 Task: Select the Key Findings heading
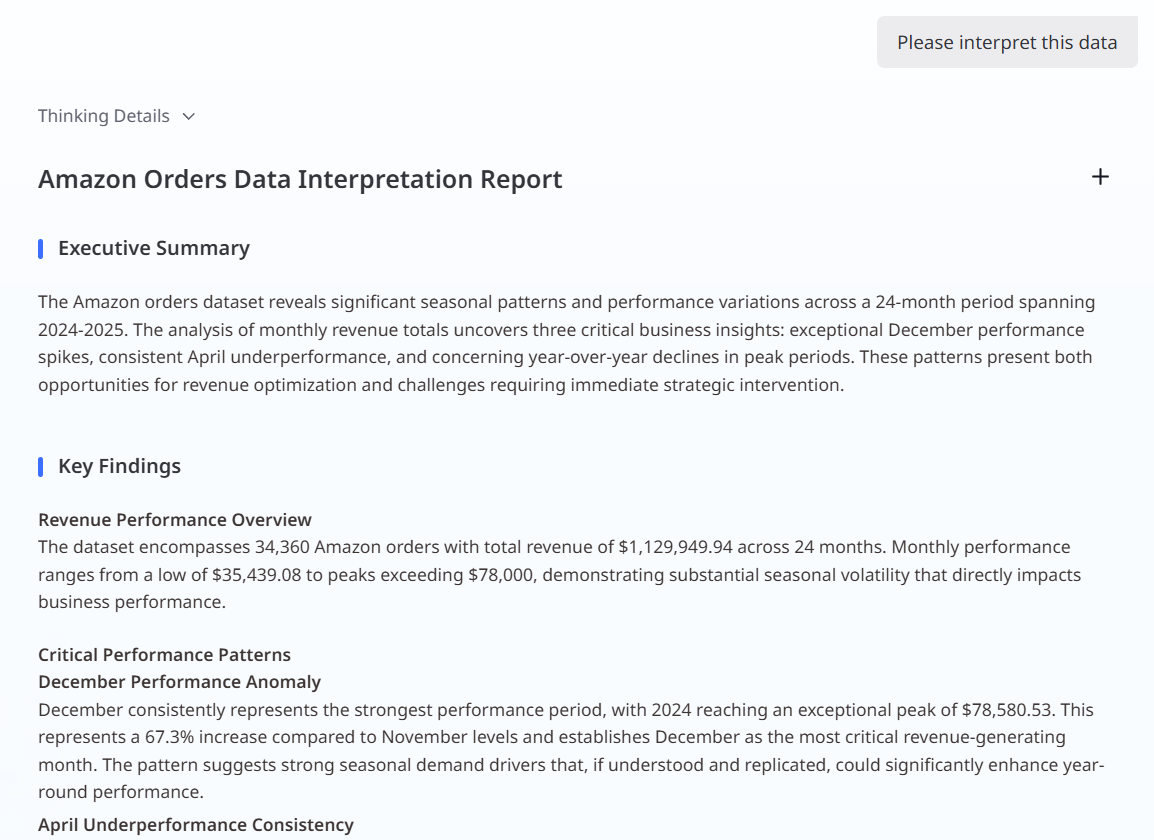(x=119, y=466)
